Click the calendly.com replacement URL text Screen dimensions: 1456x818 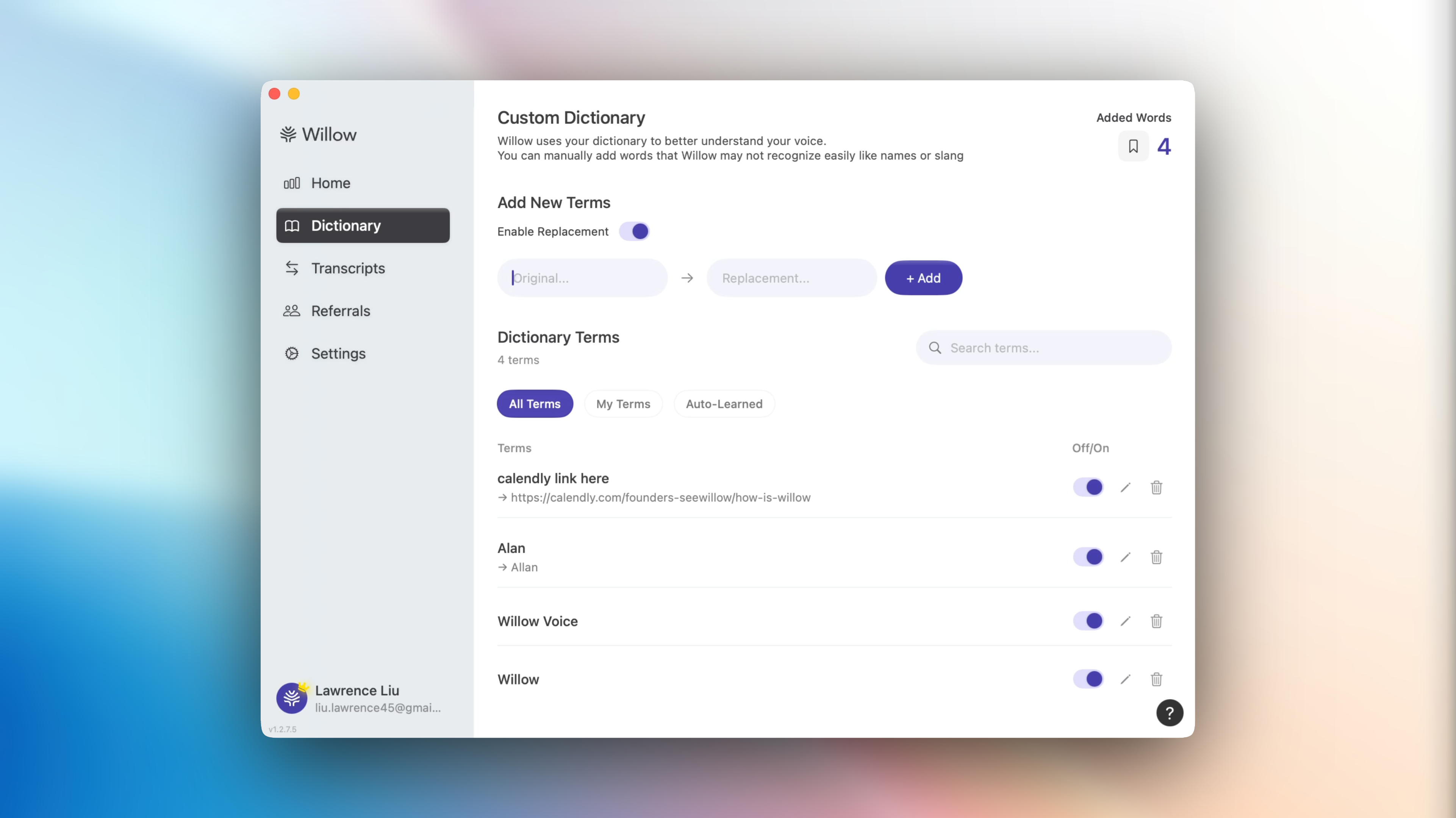point(660,498)
